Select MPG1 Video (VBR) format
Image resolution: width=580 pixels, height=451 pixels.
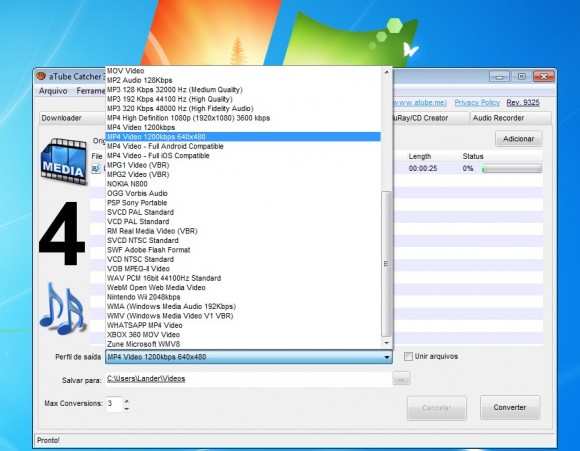coord(243,165)
